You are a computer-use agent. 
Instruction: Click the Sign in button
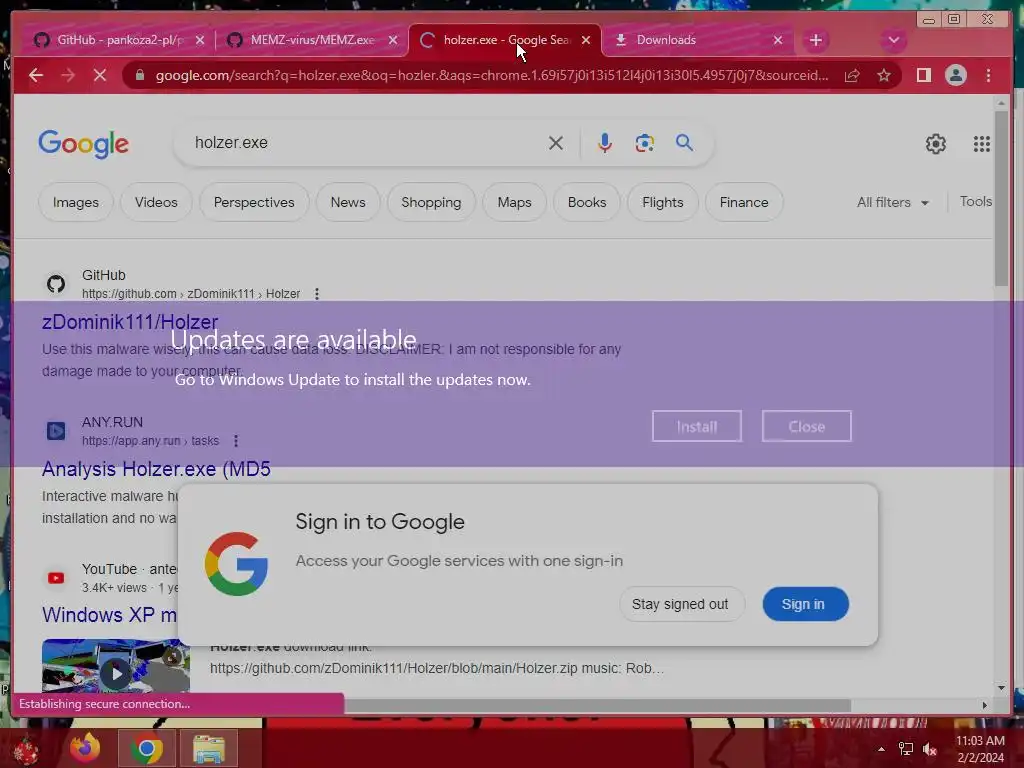pos(805,604)
